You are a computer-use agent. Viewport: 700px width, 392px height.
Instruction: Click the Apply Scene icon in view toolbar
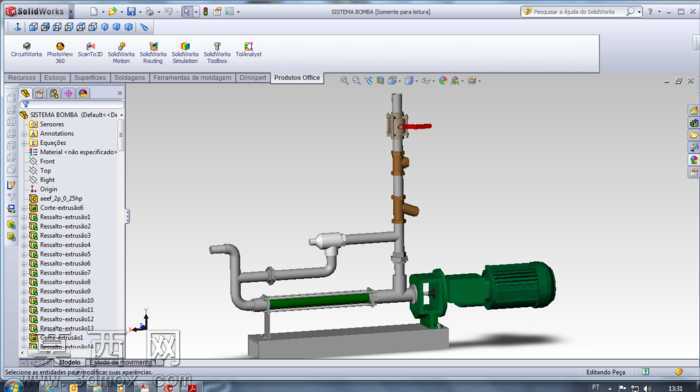click(455, 81)
